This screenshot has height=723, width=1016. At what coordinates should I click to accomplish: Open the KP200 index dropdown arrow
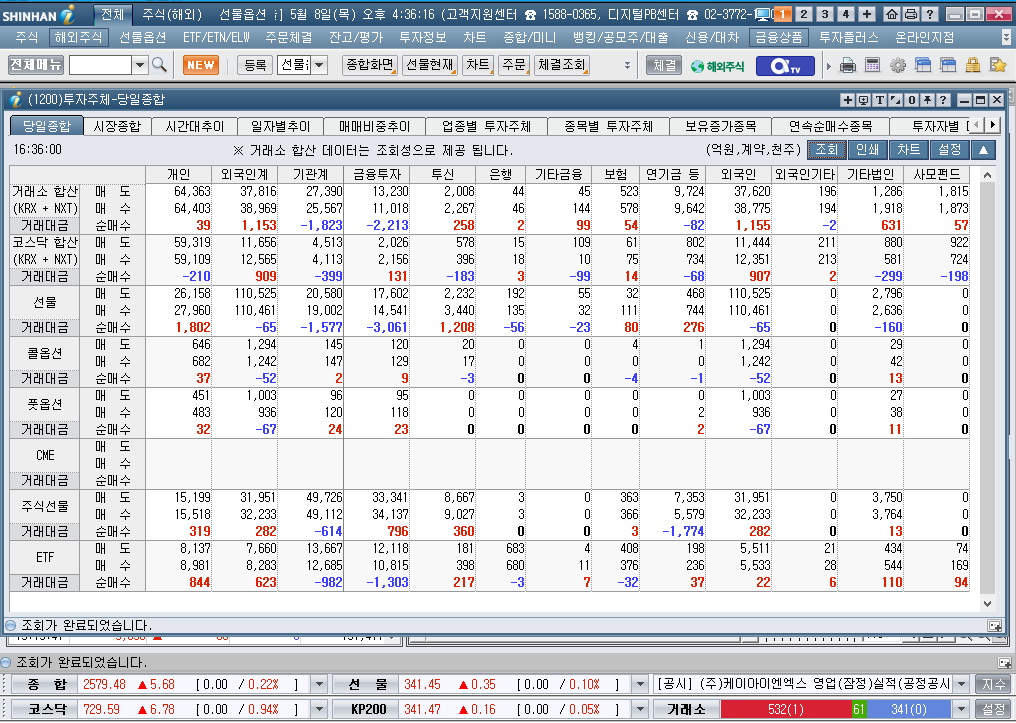point(640,709)
